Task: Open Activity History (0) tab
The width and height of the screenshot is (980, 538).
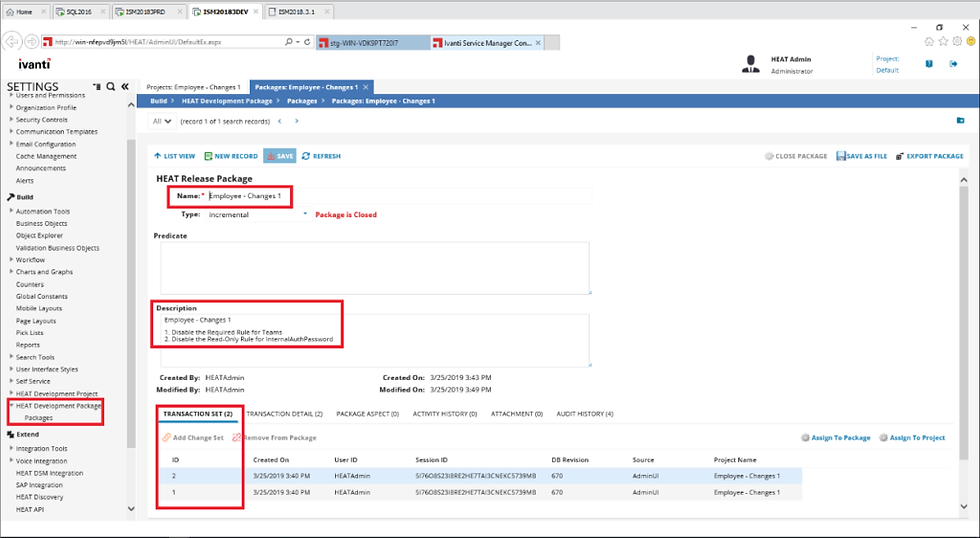Action: point(445,414)
